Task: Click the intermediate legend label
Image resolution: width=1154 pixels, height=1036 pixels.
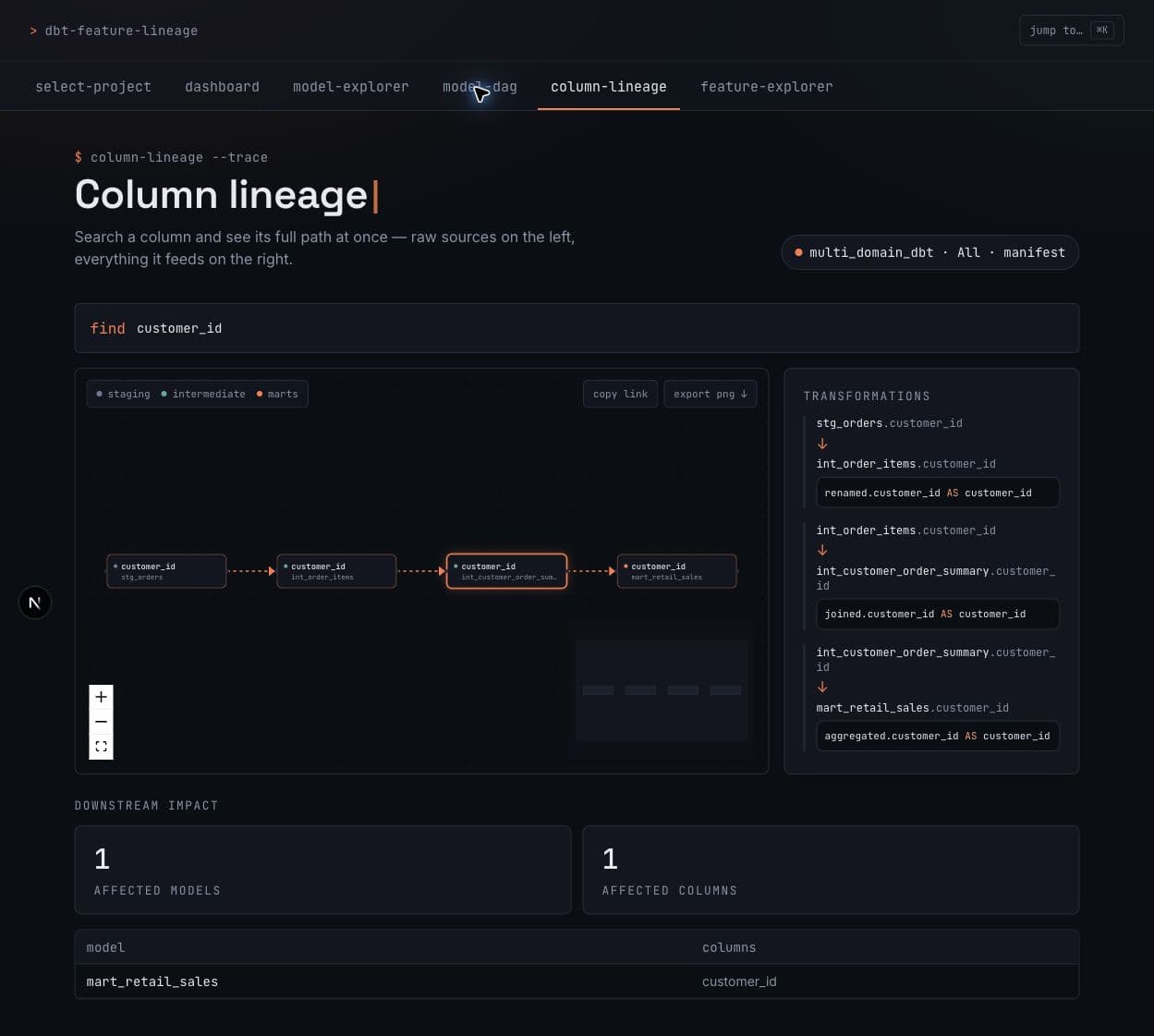Action: point(203,394)
